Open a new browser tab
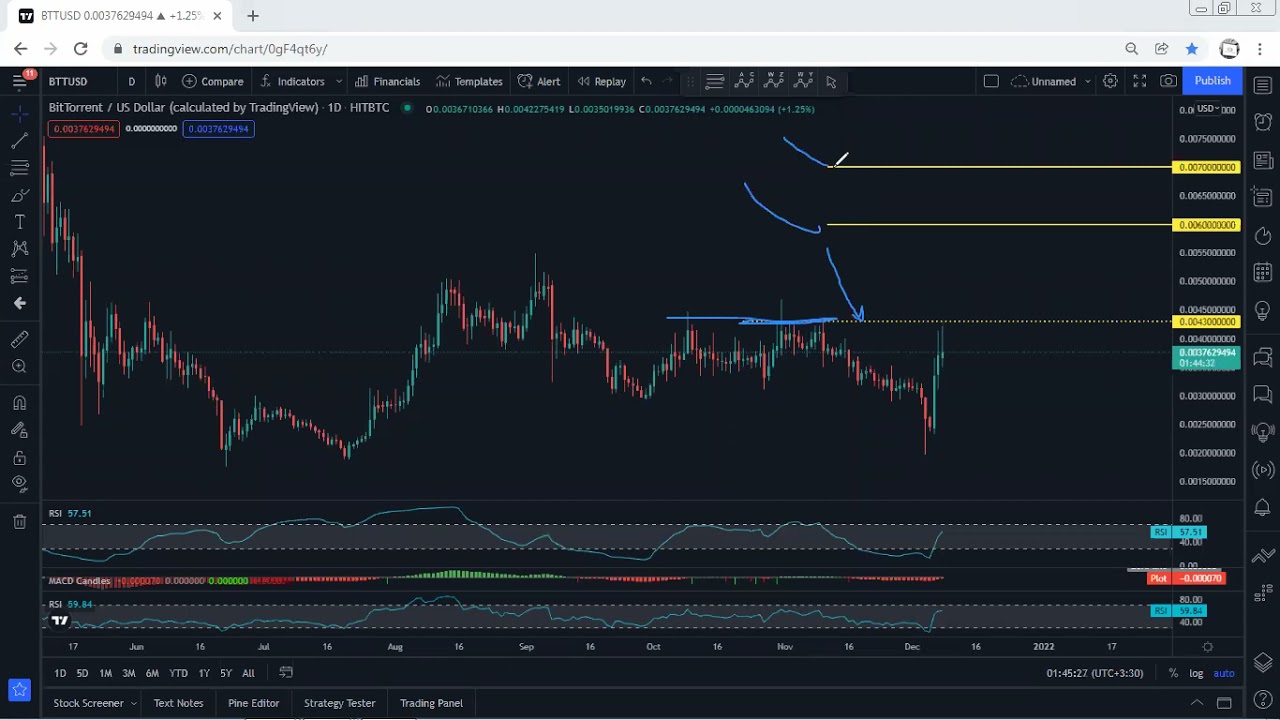The height and width of the screenshot is (720, 1280). pyautogui.click(x=253, y=16)
